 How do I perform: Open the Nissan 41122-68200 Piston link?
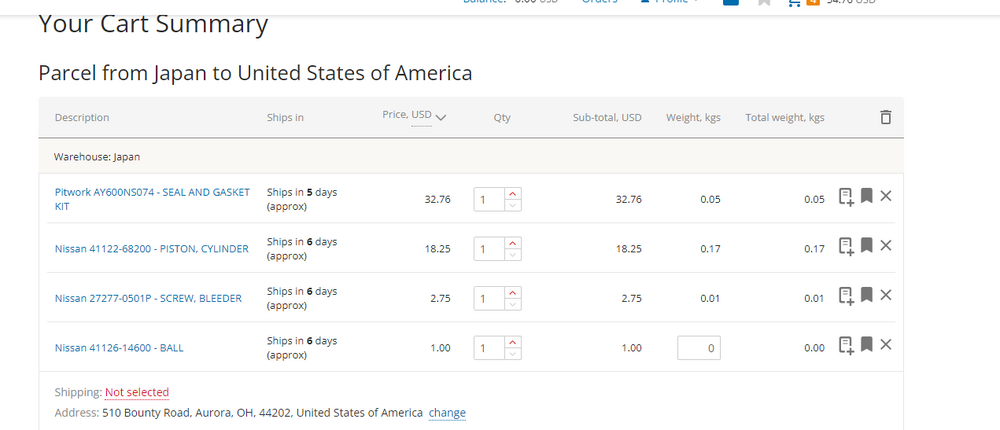[x=152, y=249]
